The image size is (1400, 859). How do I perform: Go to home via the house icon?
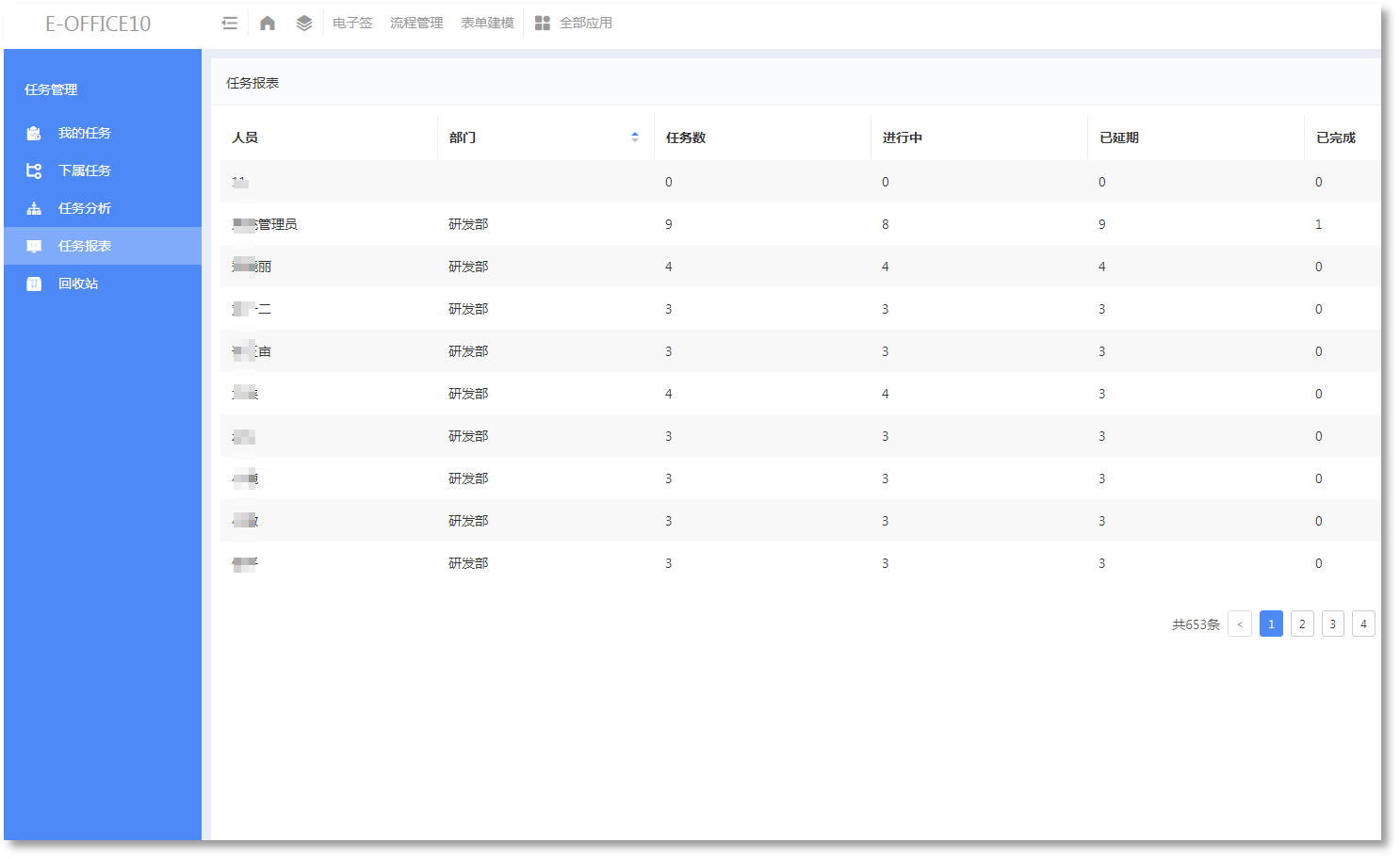(268, 24)
